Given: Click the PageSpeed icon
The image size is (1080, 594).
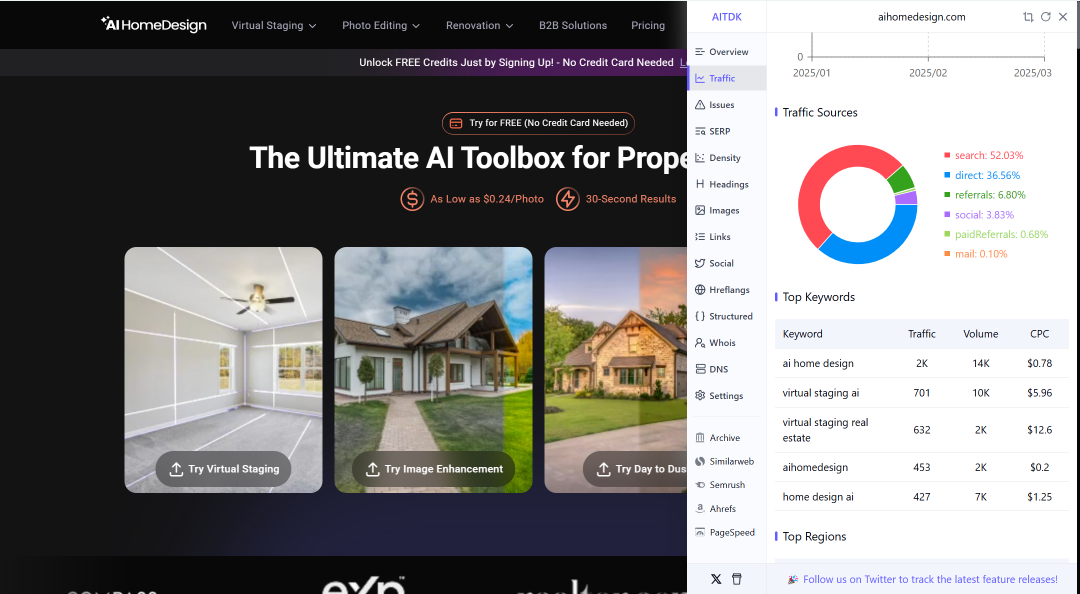Looking at the screenshot, I should tap(700, 532).
